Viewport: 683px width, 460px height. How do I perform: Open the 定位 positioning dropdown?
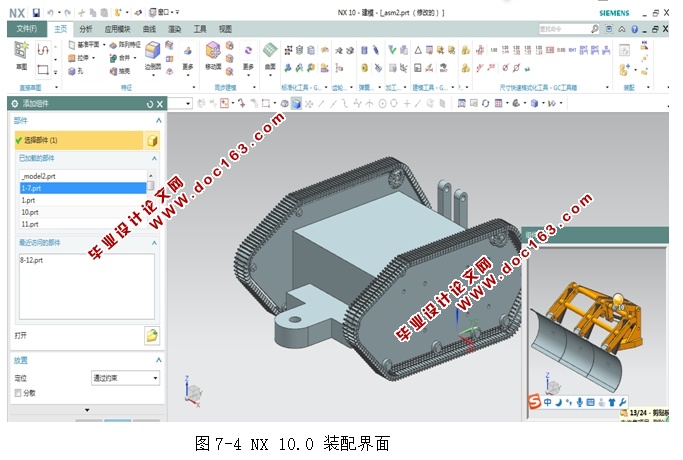125,378
